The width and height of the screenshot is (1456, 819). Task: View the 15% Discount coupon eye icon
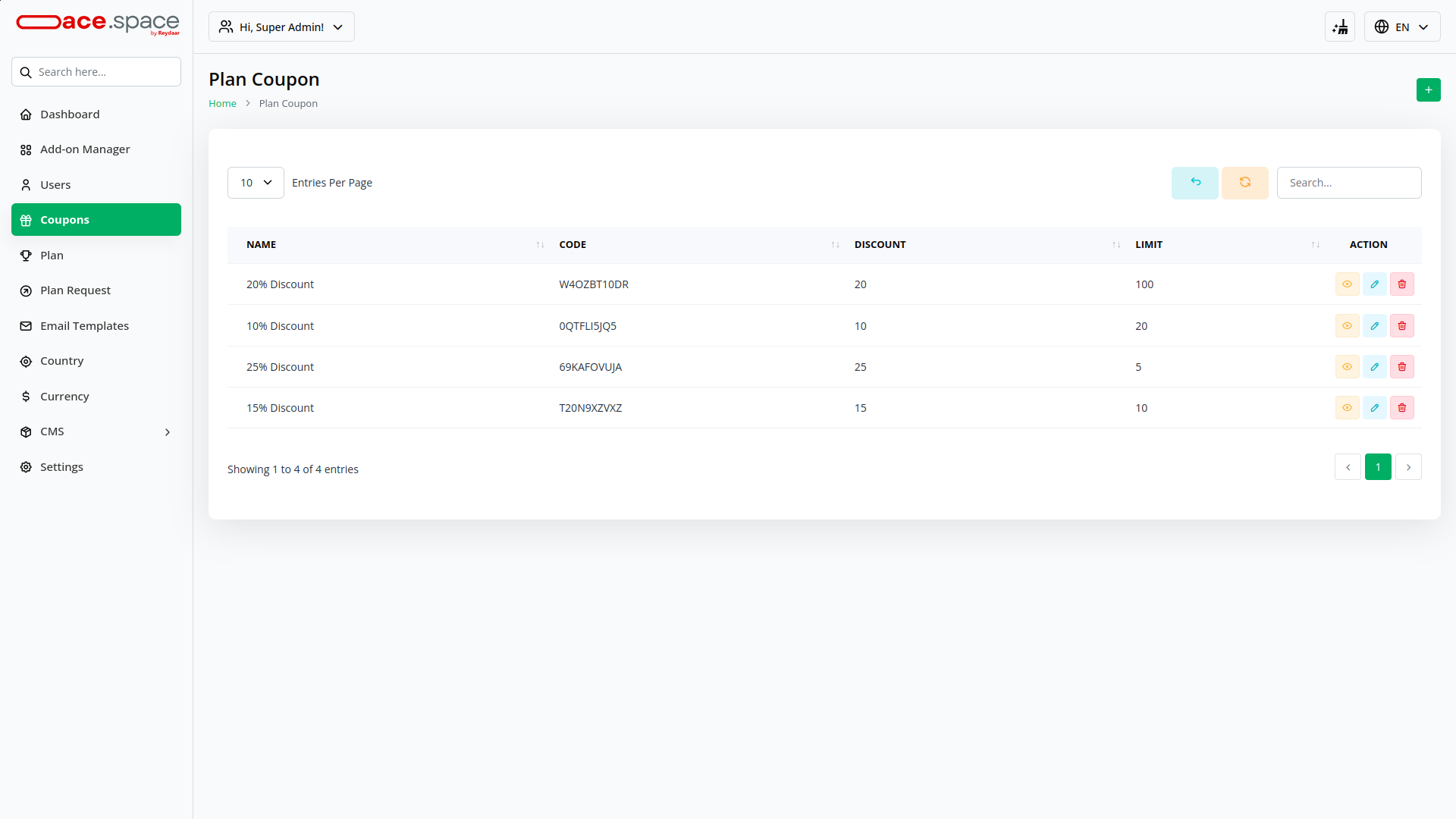1347,408
